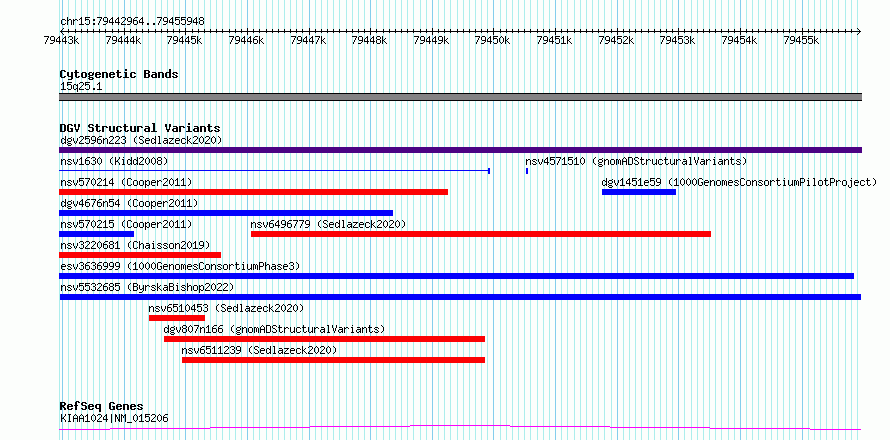Open the dgv1451e59 1000Genomes pilot label

point(739,182)
